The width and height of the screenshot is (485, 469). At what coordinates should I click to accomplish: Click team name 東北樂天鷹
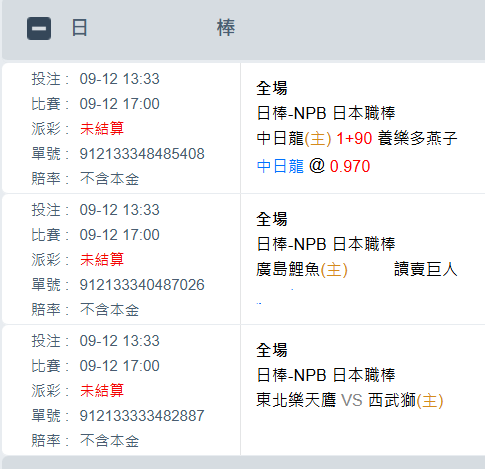click(296, 400)
